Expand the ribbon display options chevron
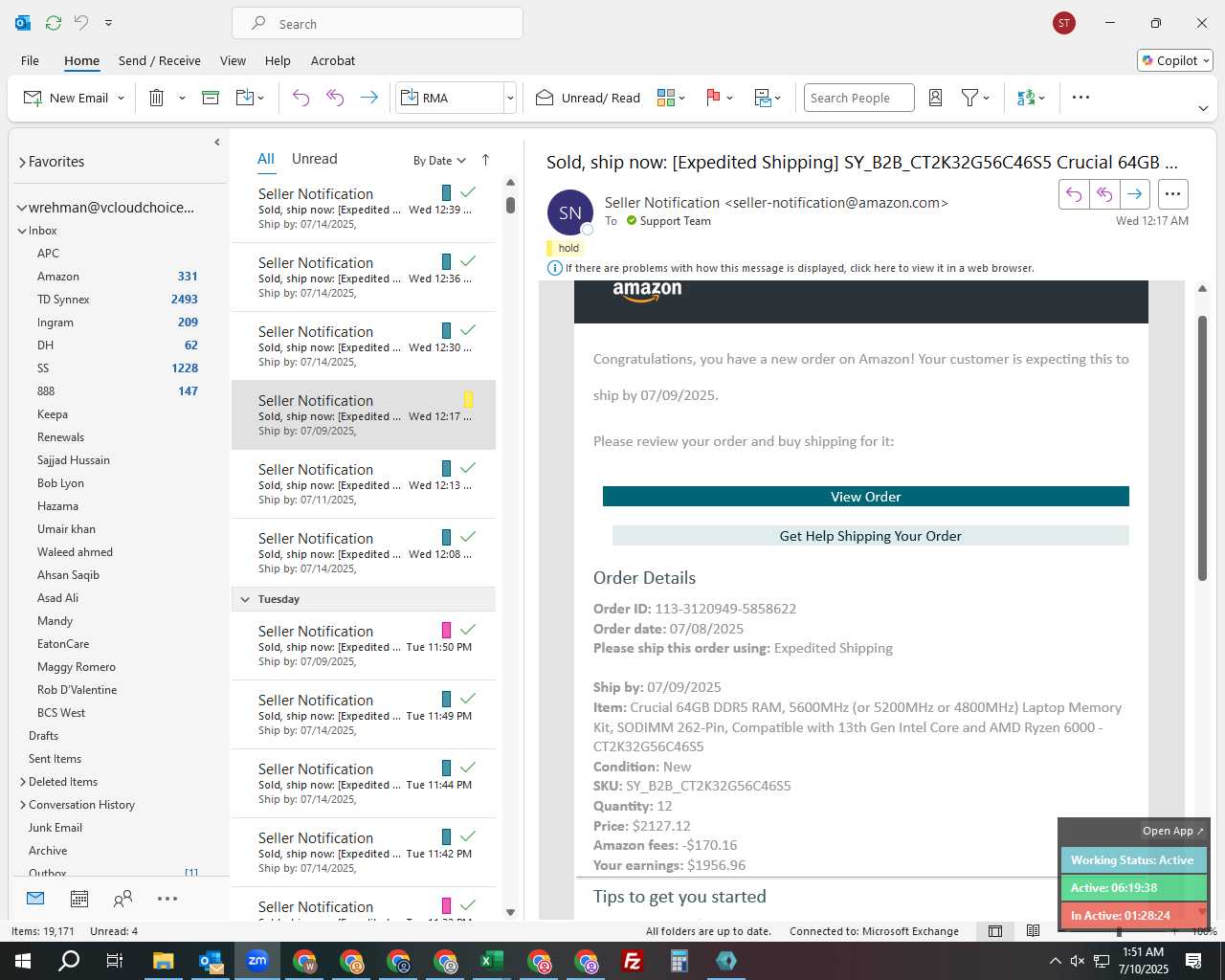The width and height of the screenshot is (1225, 980). click(1203, 108)
